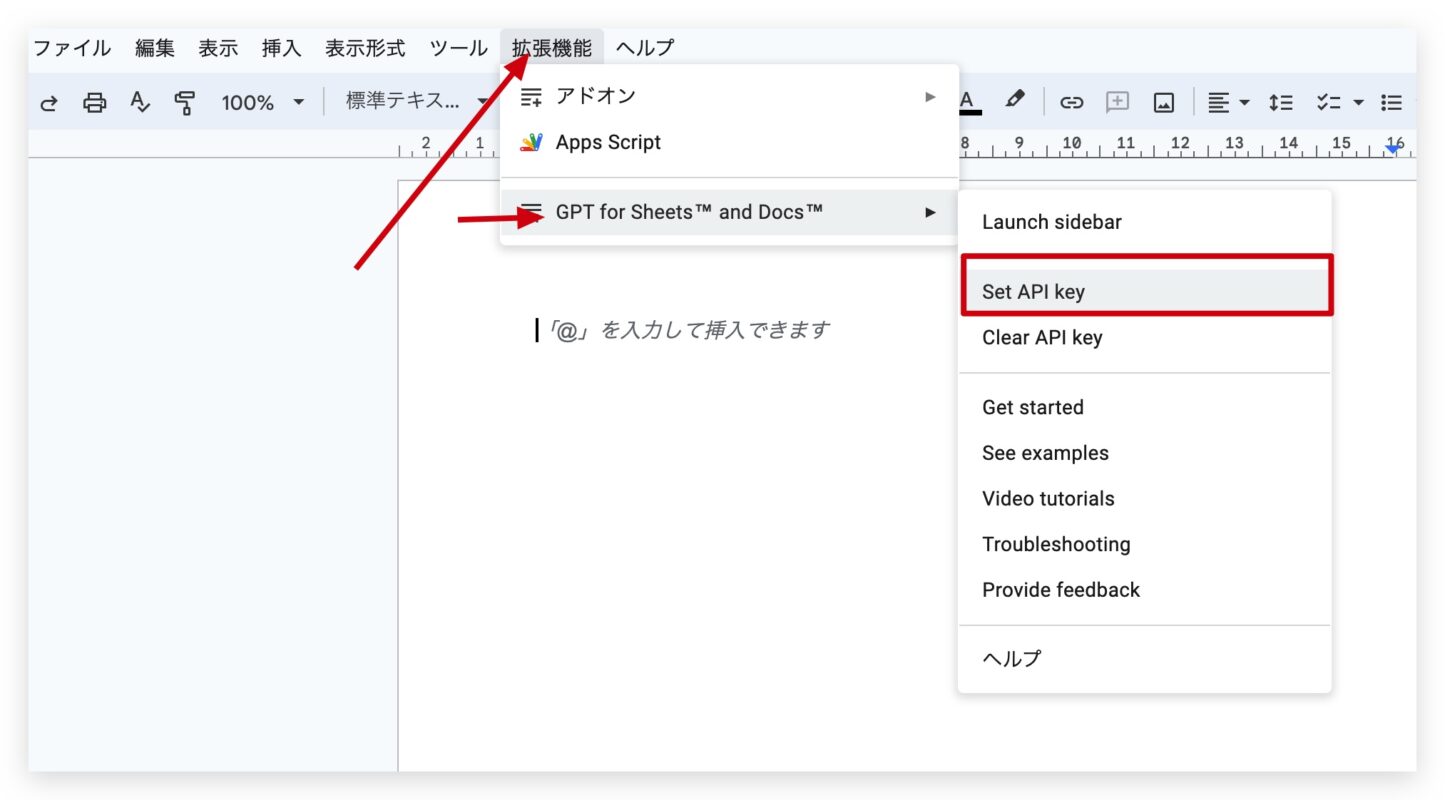Expand the checklist options arrow

click(x=1358, y=102)
